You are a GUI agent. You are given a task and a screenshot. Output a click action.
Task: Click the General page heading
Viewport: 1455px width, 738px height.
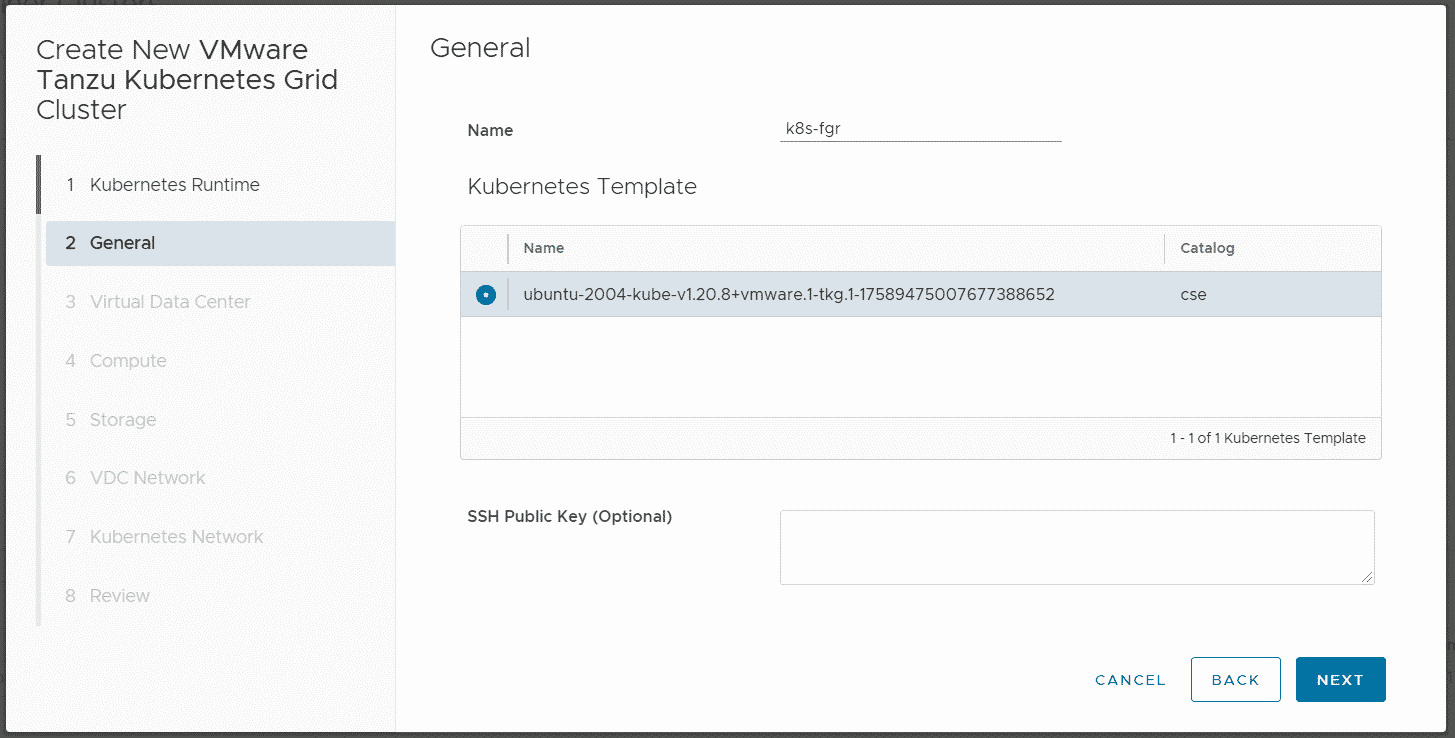pyautogui.click(x=480, y=48)
